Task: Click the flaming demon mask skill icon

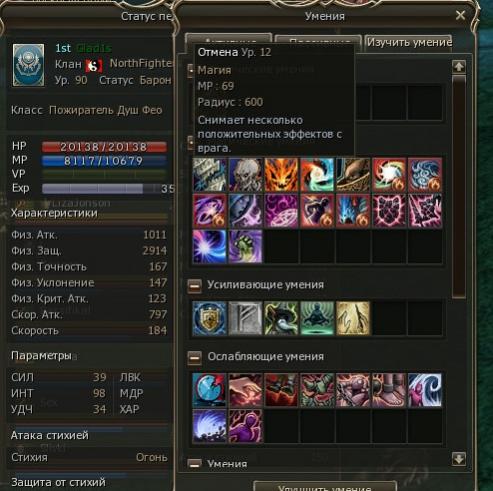Action: click(x=281, y=175)
